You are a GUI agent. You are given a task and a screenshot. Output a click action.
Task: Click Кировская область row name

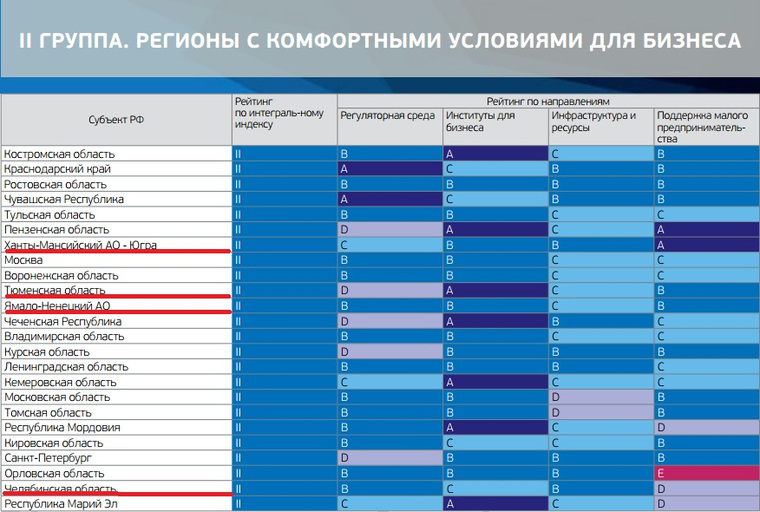[x=53, y=443]
